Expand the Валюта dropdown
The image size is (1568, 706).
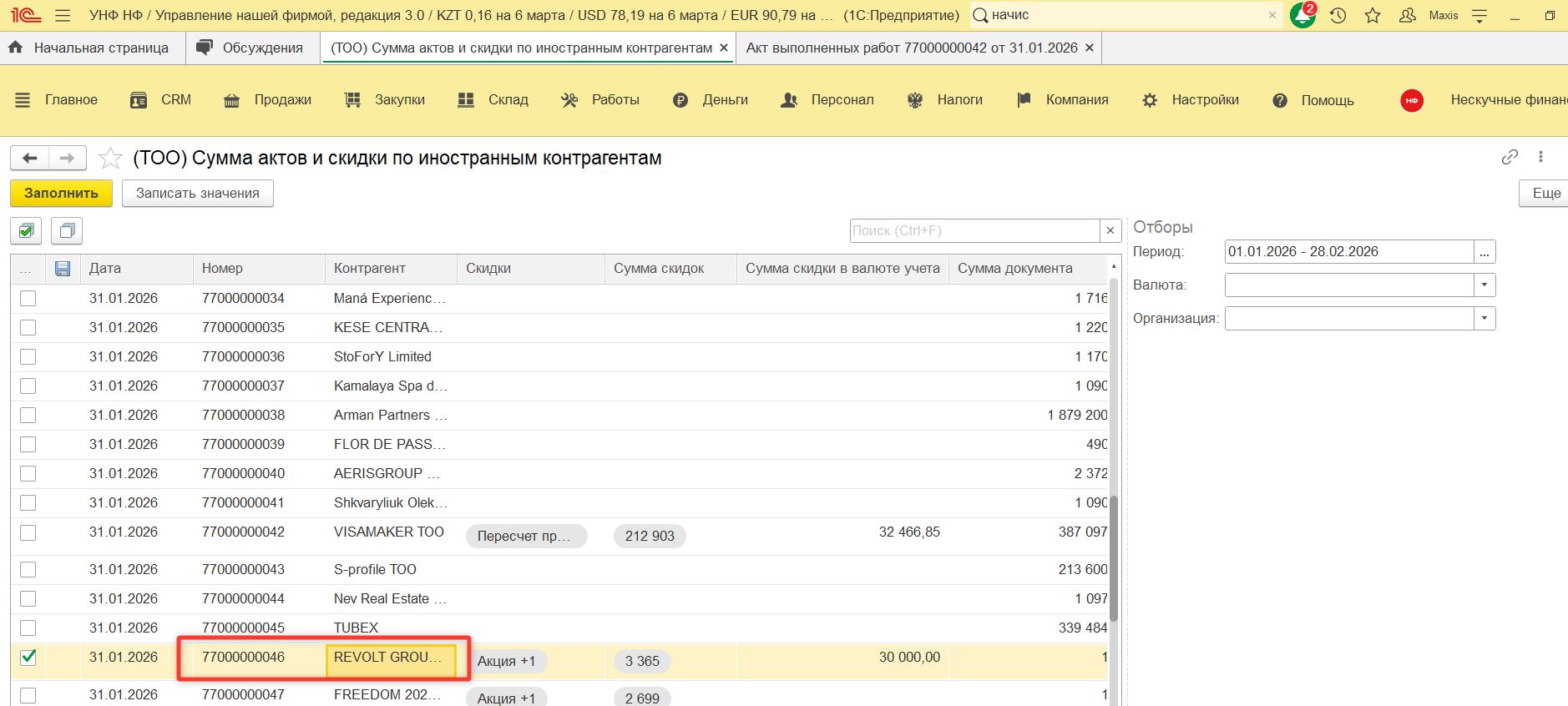[1484, 285]
